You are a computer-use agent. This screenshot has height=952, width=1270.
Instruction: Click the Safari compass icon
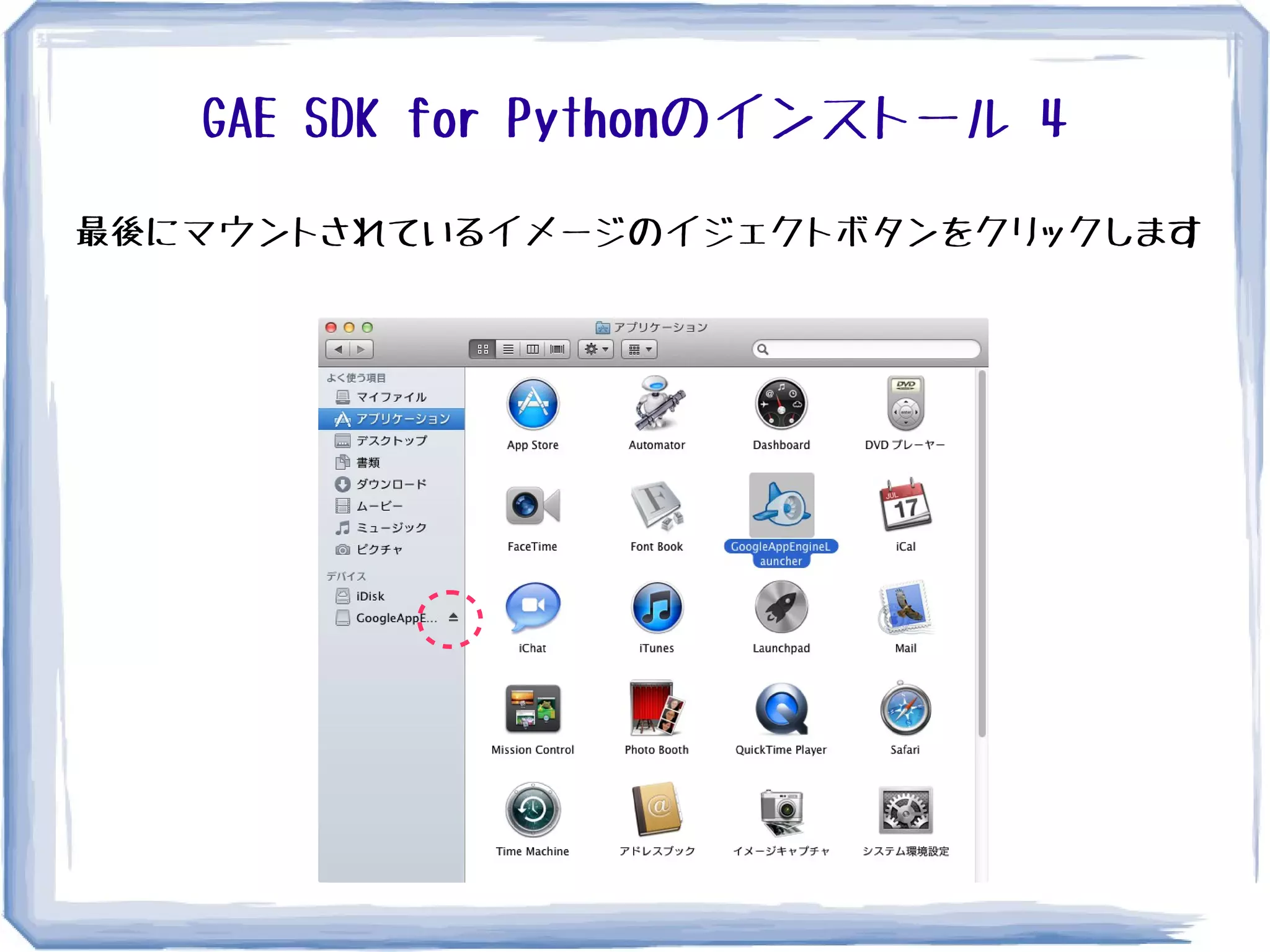tap(905, 709)
